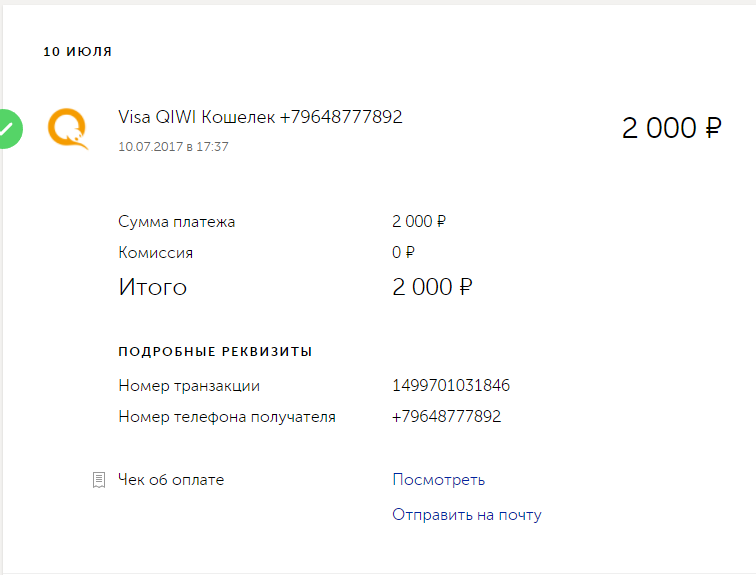Click the Итого total value 2 000 ₽
This screenshot has width=756, height=575.
pos(432,287)
